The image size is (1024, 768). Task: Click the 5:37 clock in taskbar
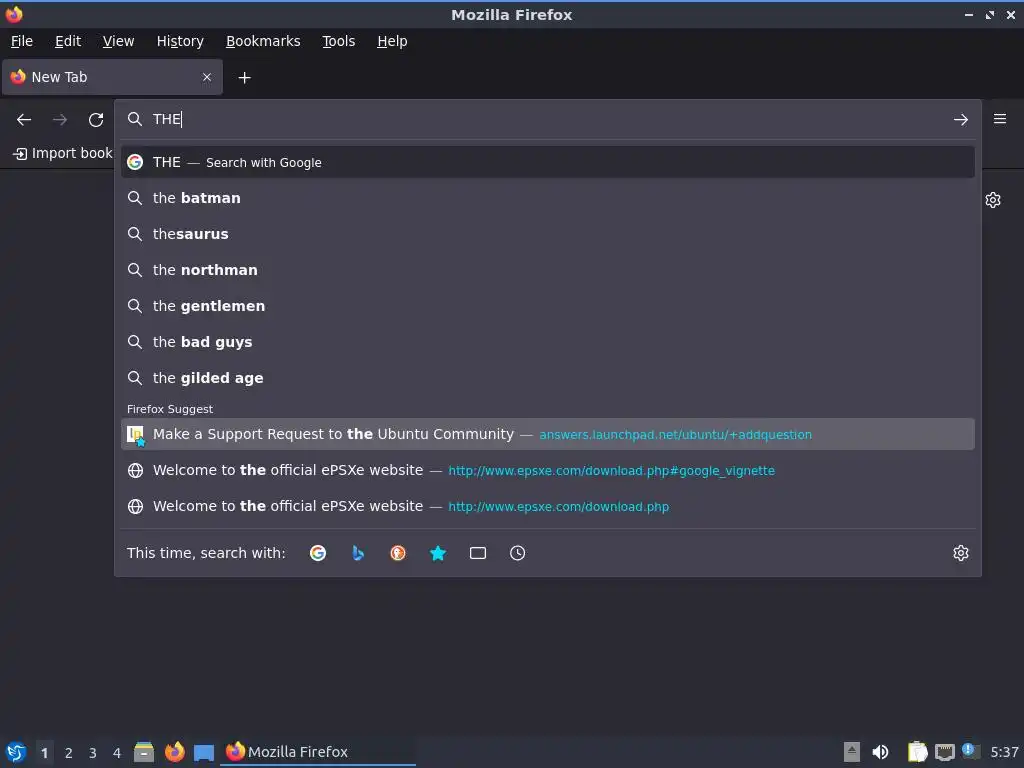click(1004, 752)
